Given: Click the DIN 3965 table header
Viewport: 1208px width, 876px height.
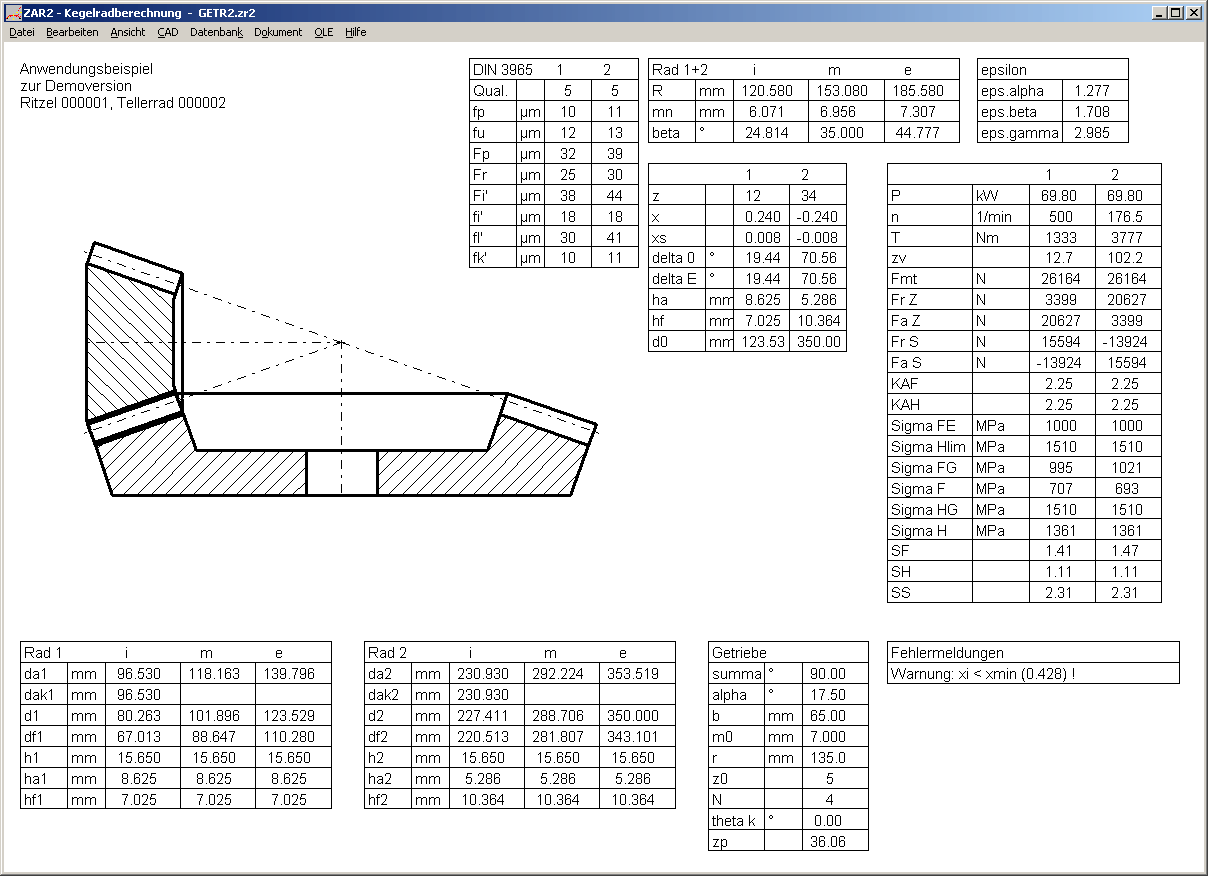Looking at the screenshot, I should click(502, 70).
